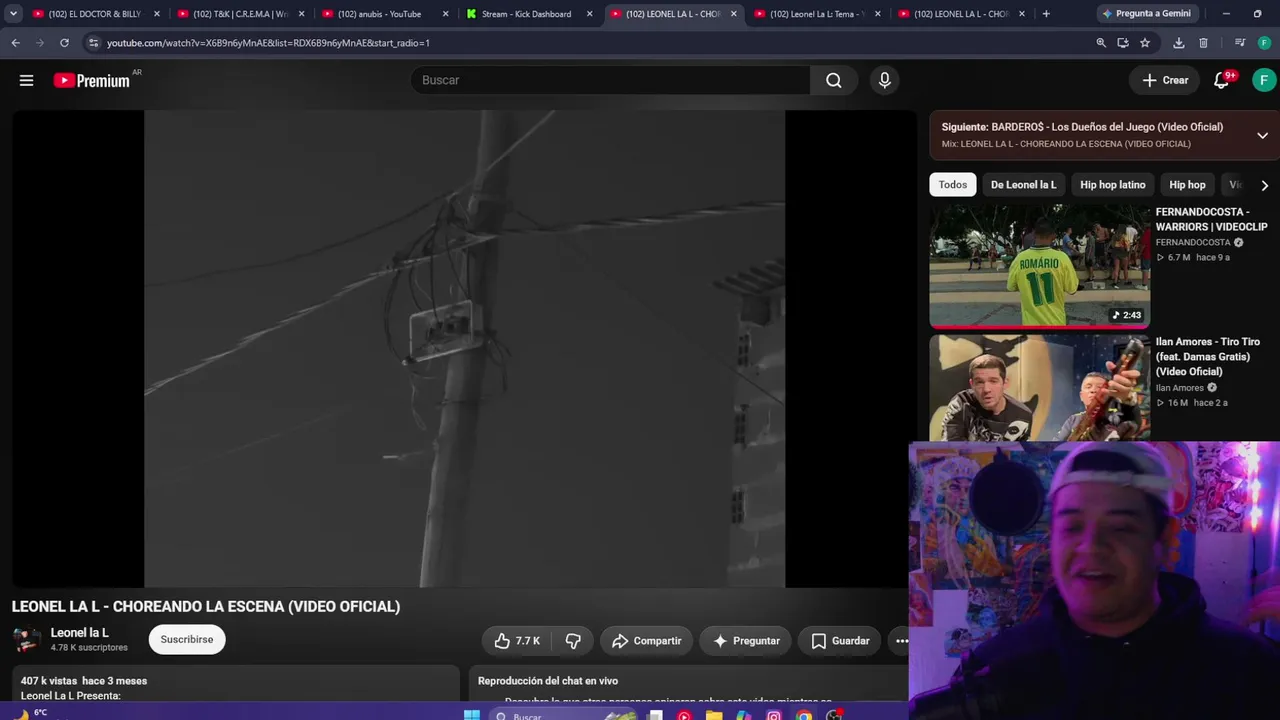Open the account avatar menu on YouTube
Image resolution: width=1280 pixels, height=720 pixels.
tap(1264, 80)
